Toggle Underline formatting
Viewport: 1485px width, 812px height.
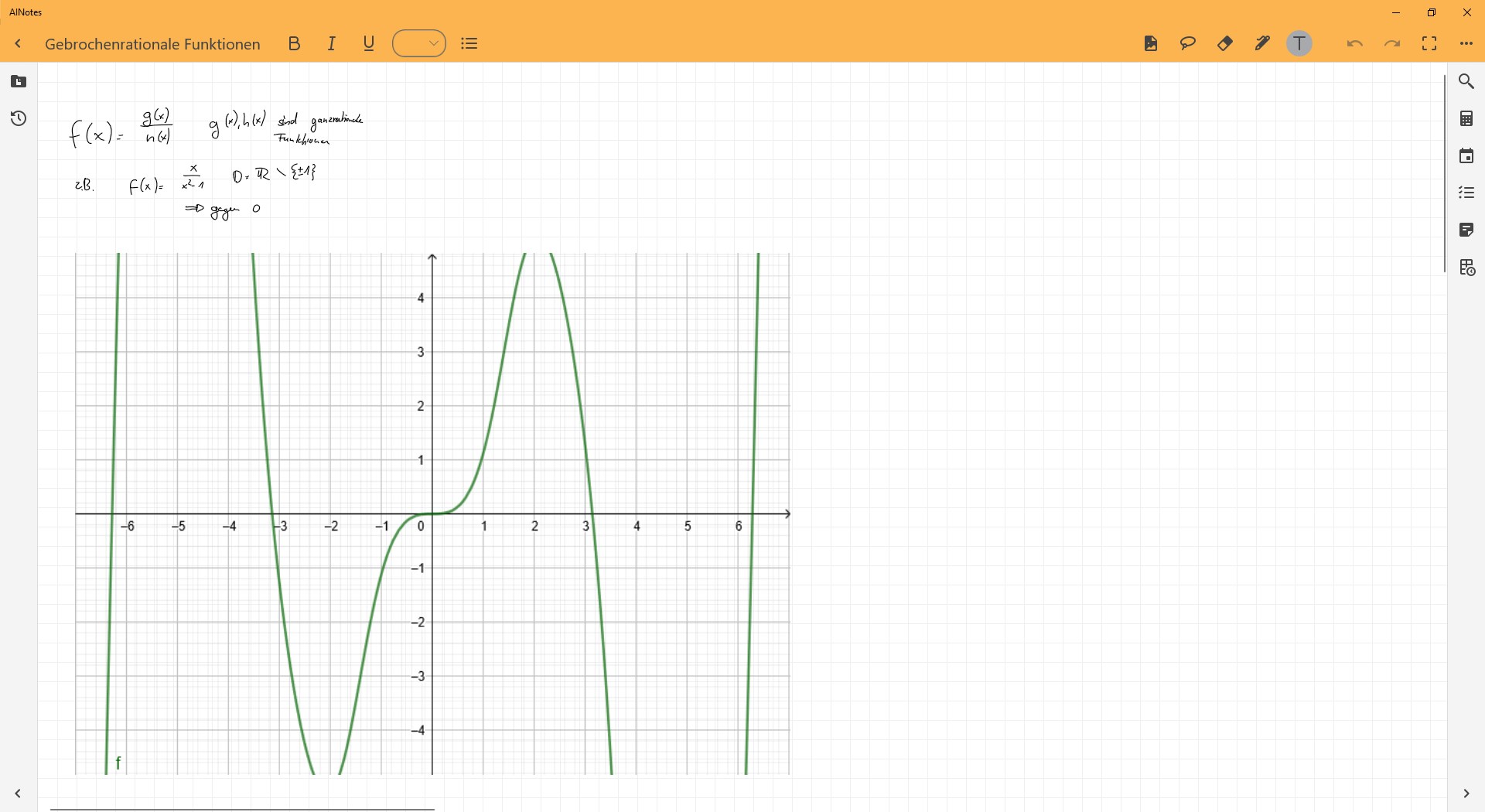tap(369, 44)
